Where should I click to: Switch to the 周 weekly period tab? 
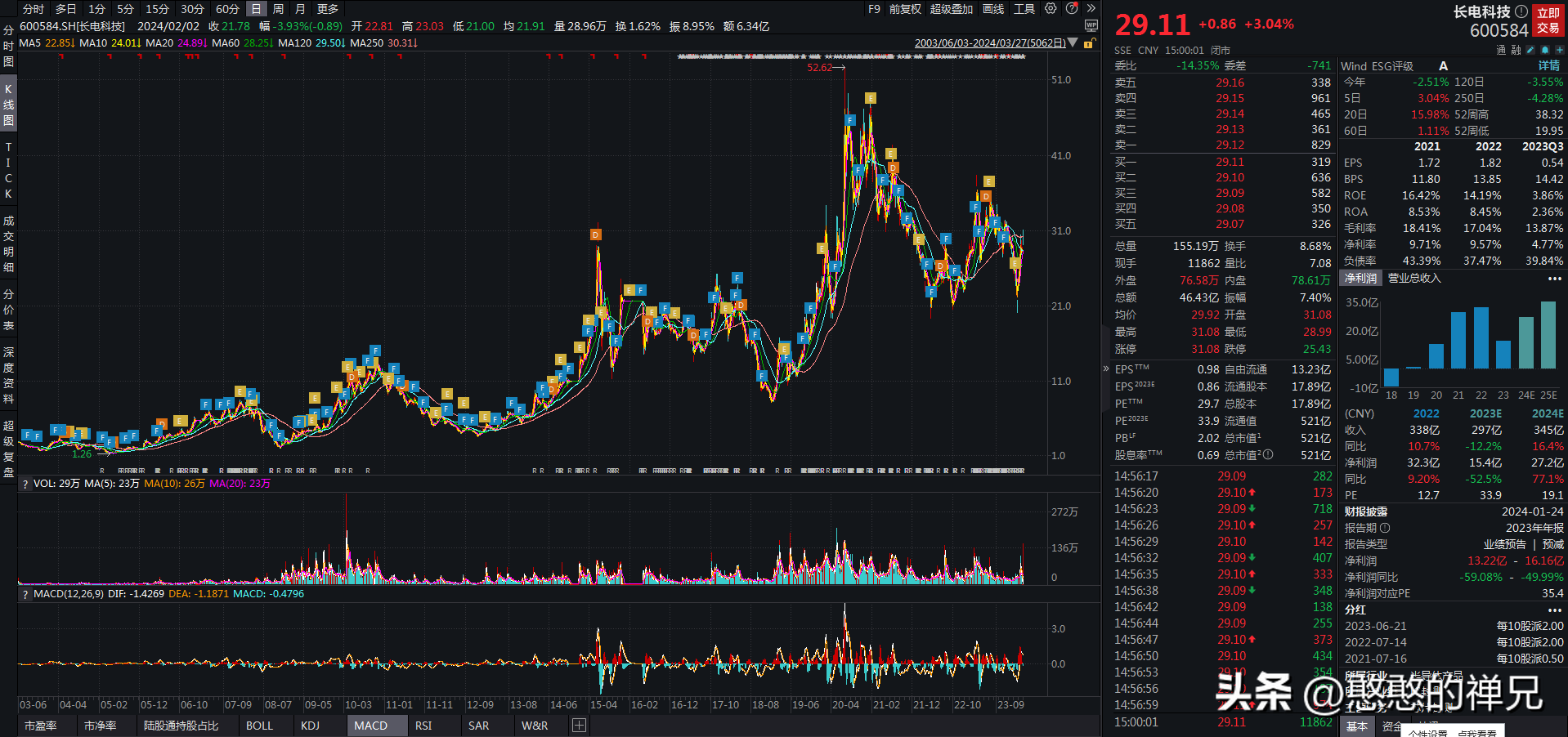[x=278, y=9]
